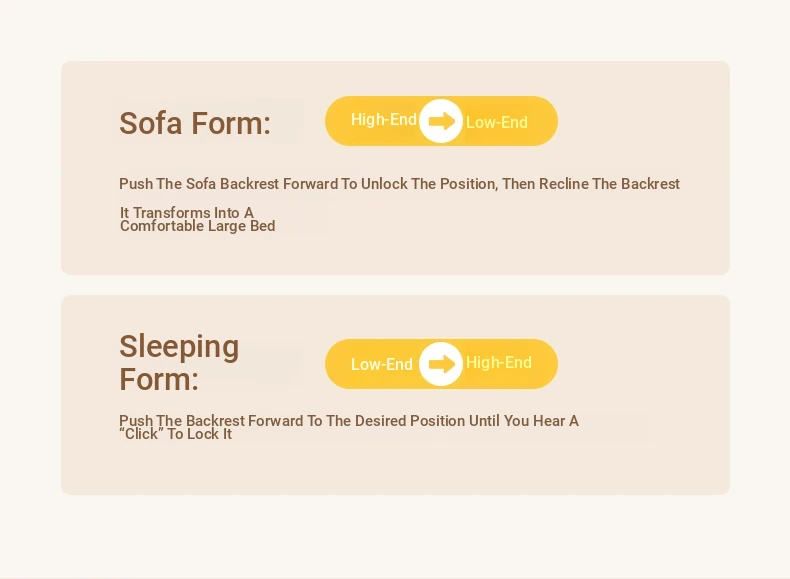This screenshot has height=579, width=790.
Task: Click the "Click" To Lock It text
Action: 175,434
